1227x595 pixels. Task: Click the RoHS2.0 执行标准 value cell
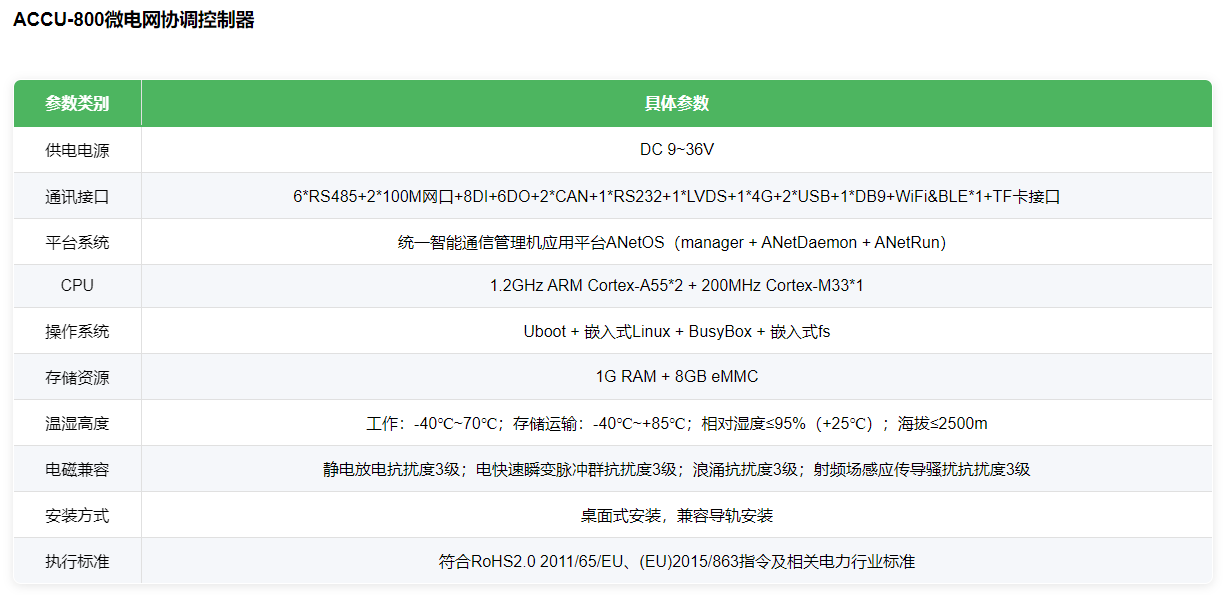677,561
